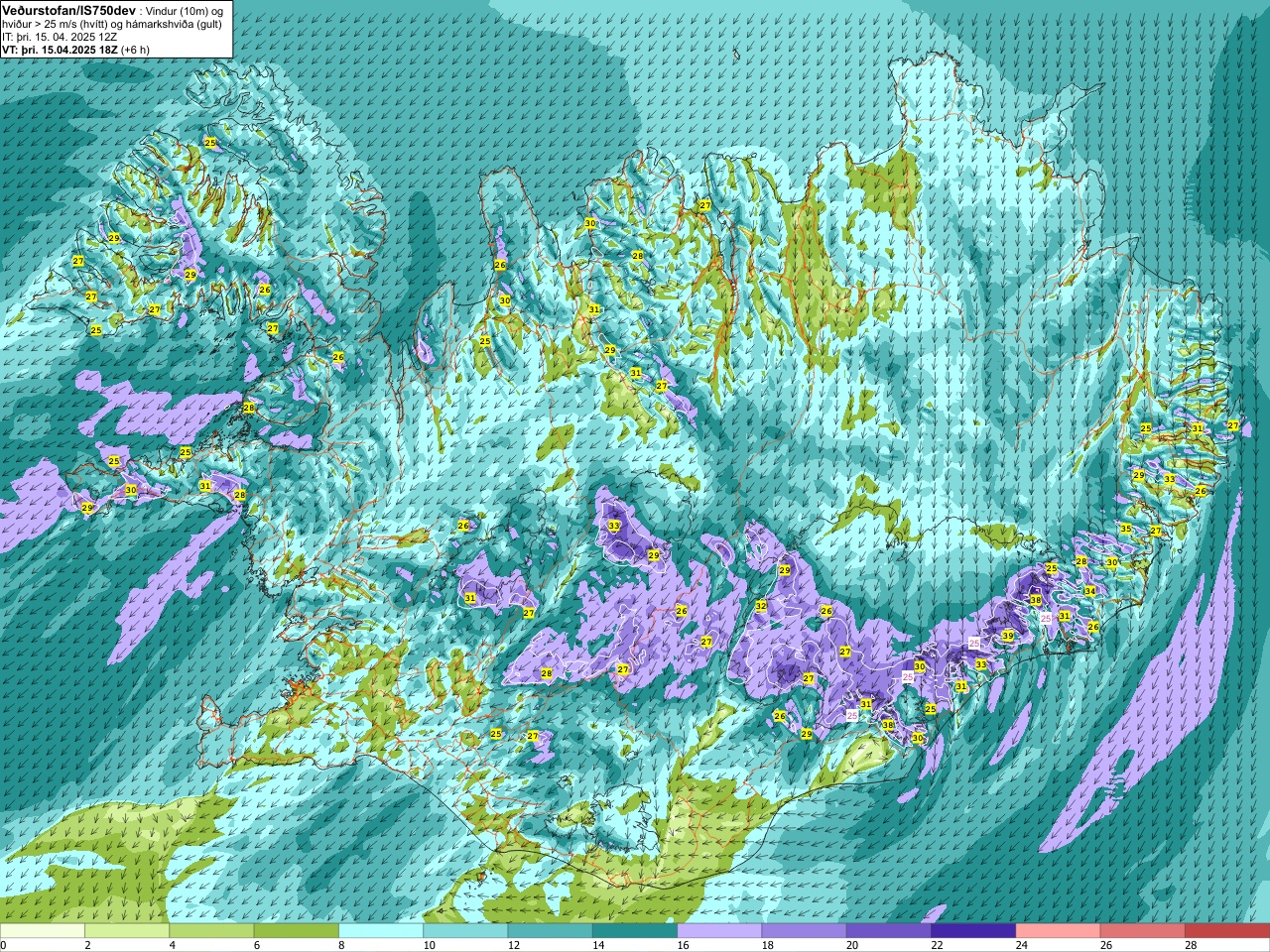The image size is (1270, 952).
Task: Select the 16–18 m/s light lavender legend swatch
Action: click(x=719, y=931)
